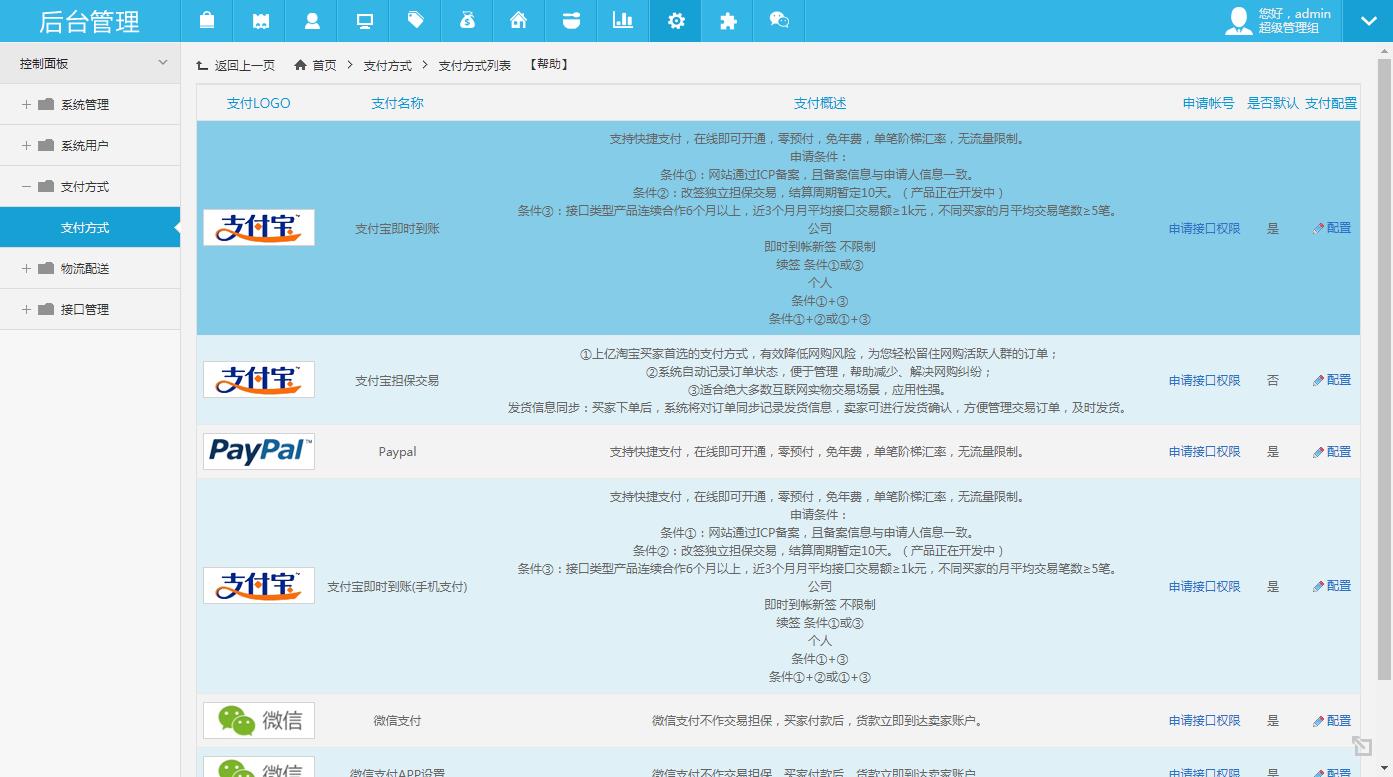Click the Alipay logo in 支付宝即时到账 row
Viewport: 1393px width, 777px height.
pyautogui.click(x=259, y=228)
